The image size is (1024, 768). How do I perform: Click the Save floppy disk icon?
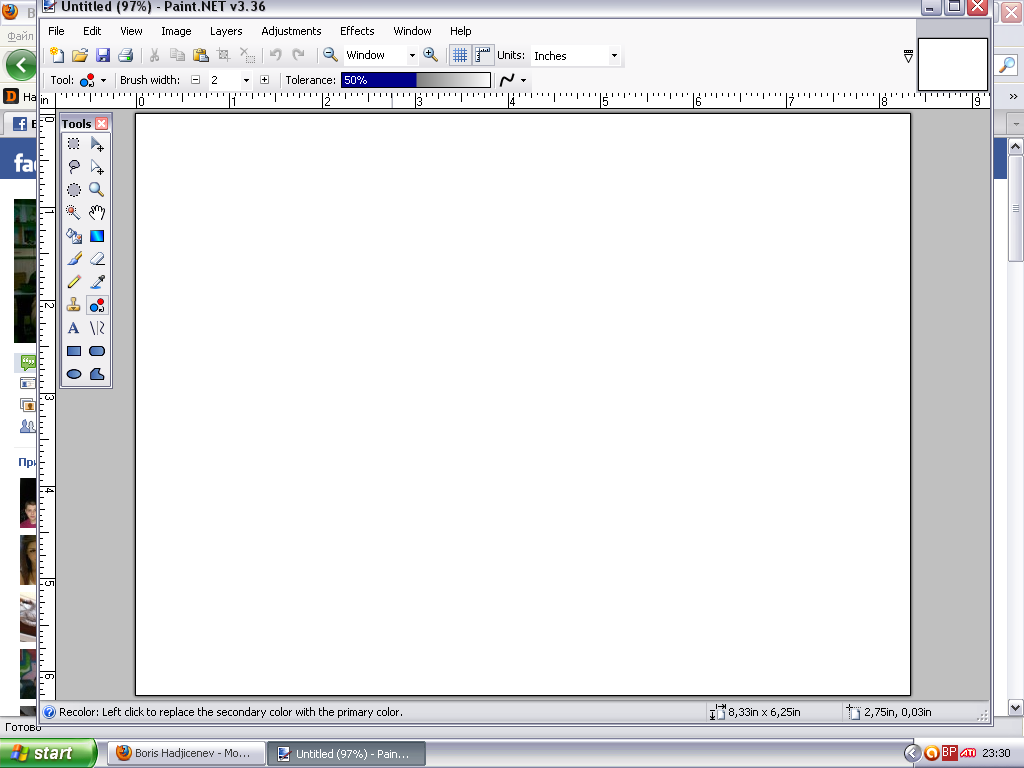(103, 56)
